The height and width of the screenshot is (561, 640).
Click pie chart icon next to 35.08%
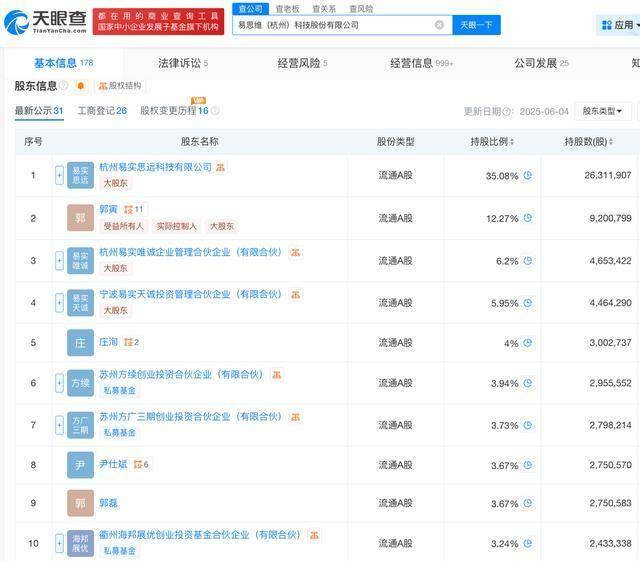pyautogui.click(x=528, y=176)
